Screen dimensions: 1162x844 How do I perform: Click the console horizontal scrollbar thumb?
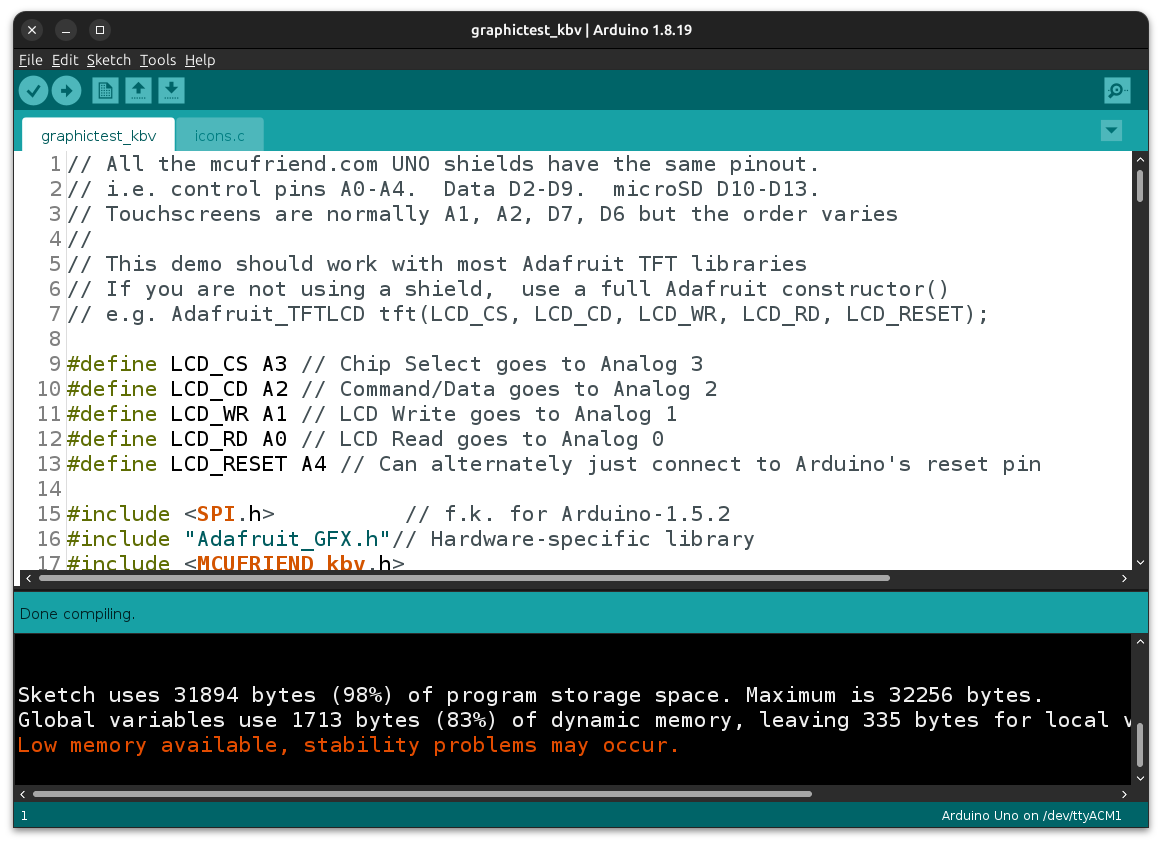click(x=422, y=794)
